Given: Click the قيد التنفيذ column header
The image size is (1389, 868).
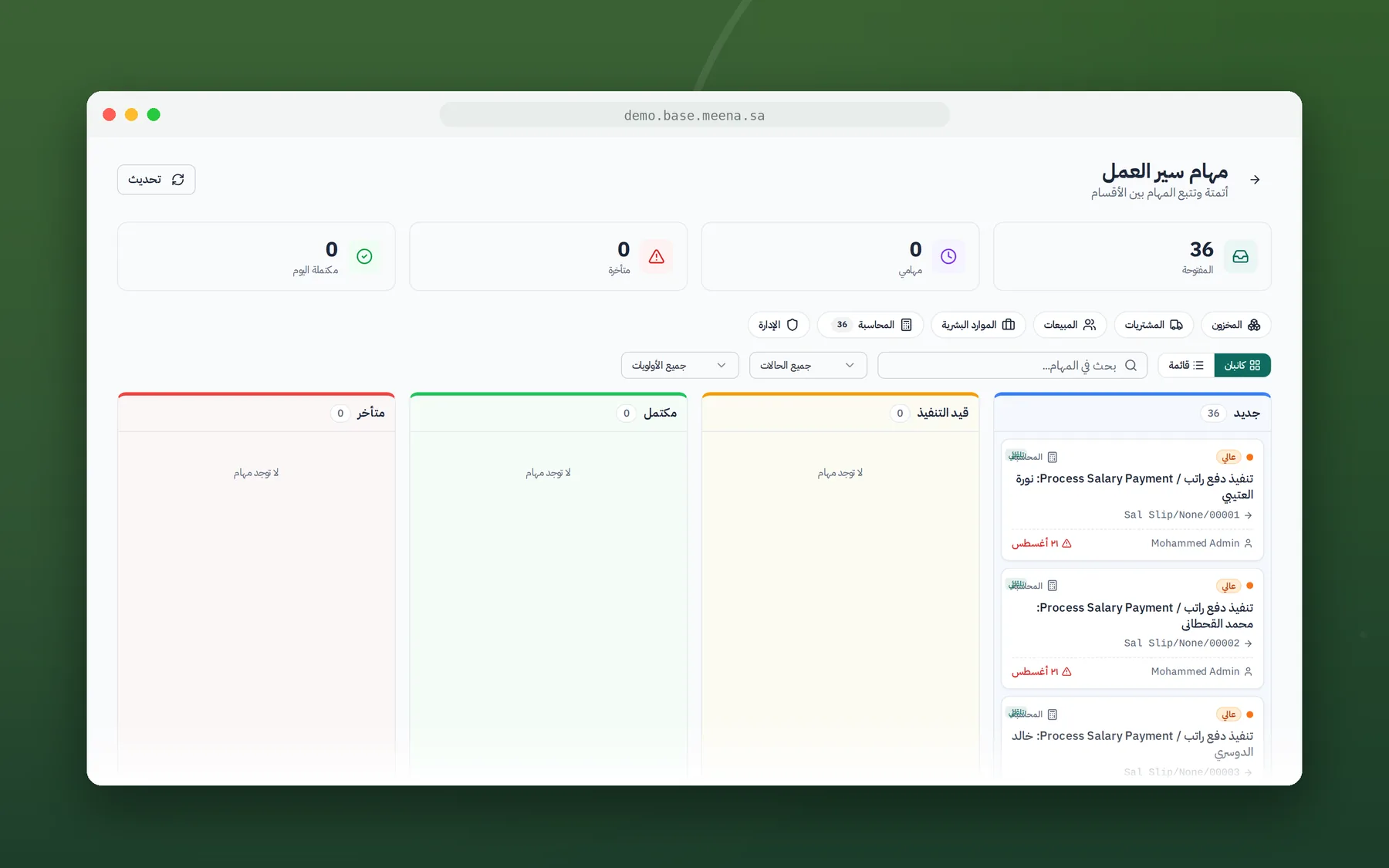Looking at the screenshot, I should click(x=840, y=414).
